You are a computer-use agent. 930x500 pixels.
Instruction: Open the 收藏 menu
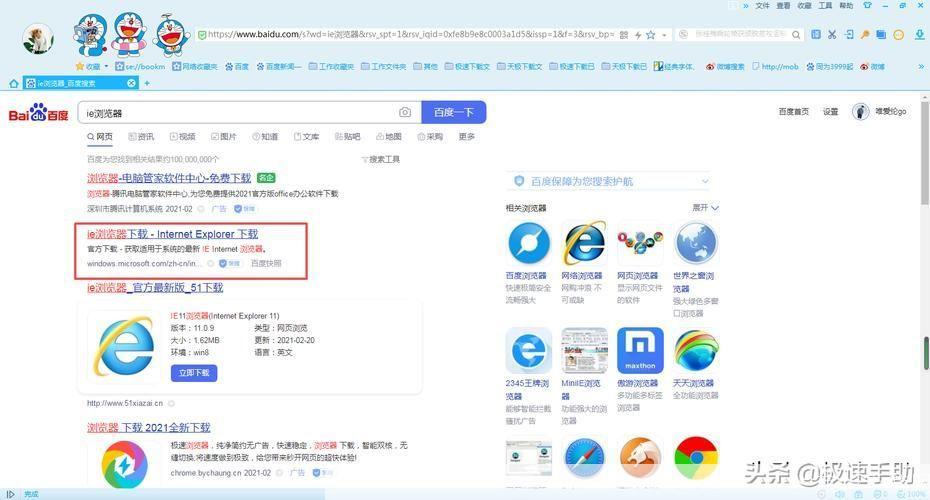(x=804, y=5)
